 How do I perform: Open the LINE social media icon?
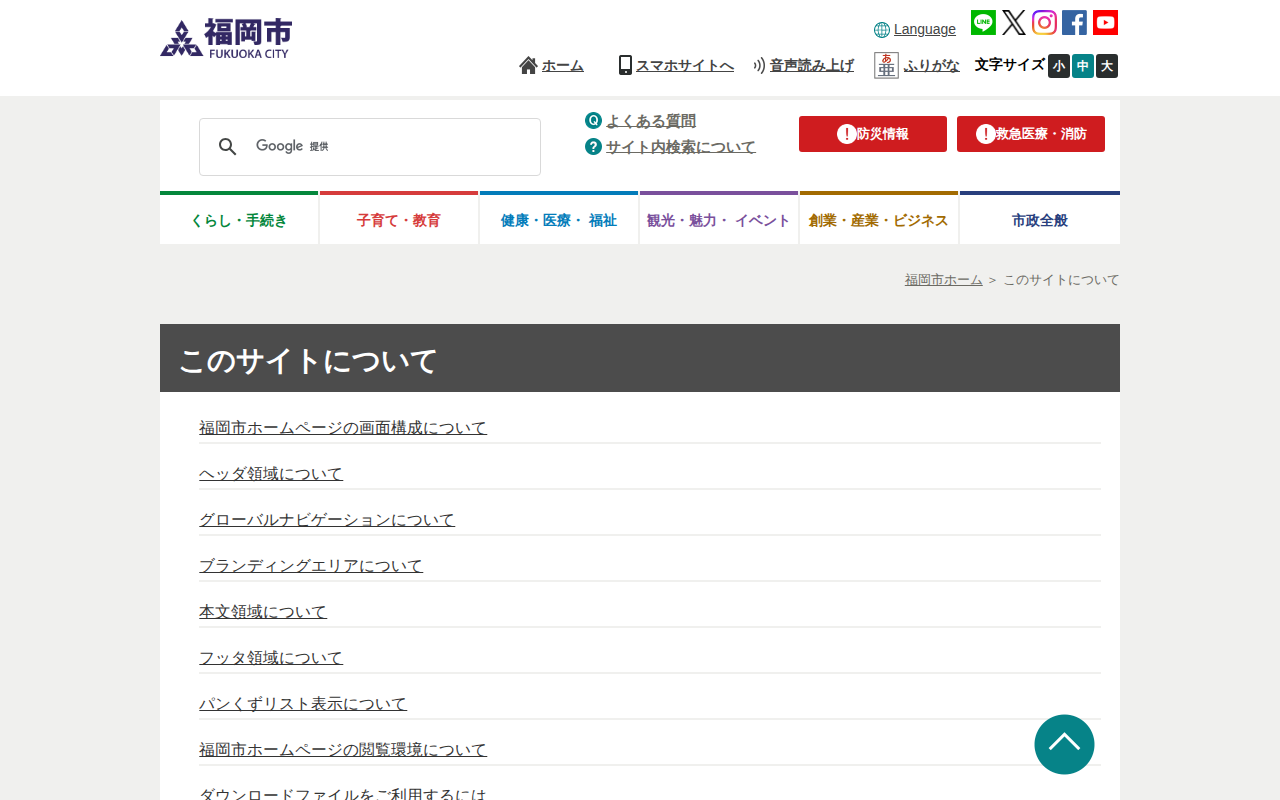983,23
